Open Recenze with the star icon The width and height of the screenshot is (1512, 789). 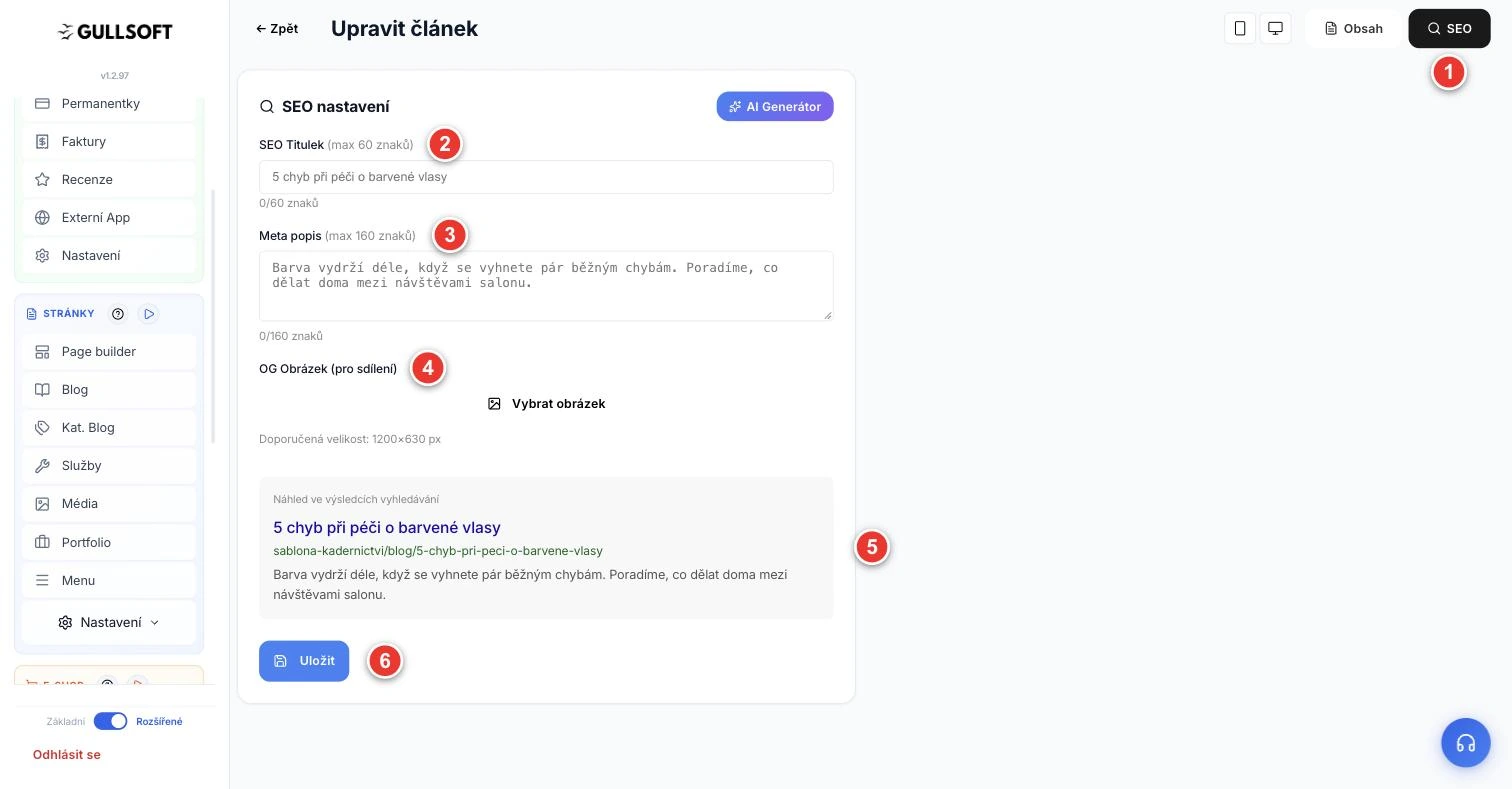pyautogui.click(x=109, y=180)
